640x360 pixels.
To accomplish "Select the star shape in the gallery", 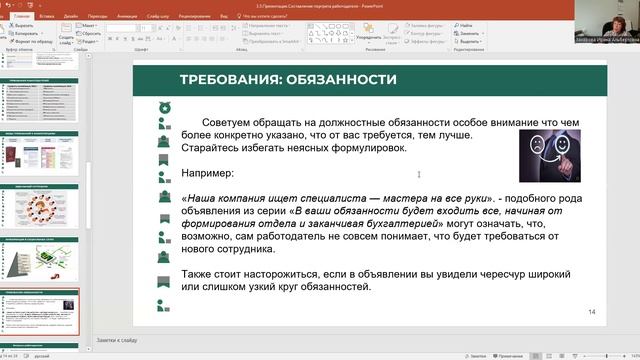I will click(x=345, y=40).
